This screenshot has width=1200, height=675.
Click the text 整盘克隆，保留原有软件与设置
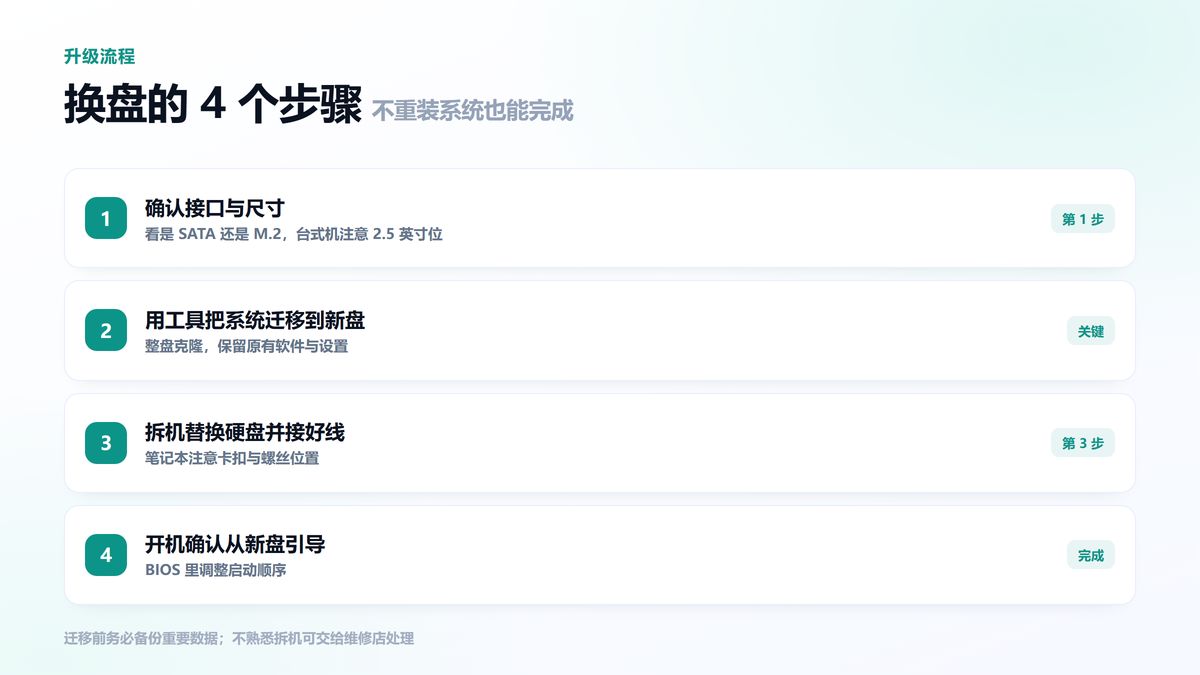tap(246, 346)
